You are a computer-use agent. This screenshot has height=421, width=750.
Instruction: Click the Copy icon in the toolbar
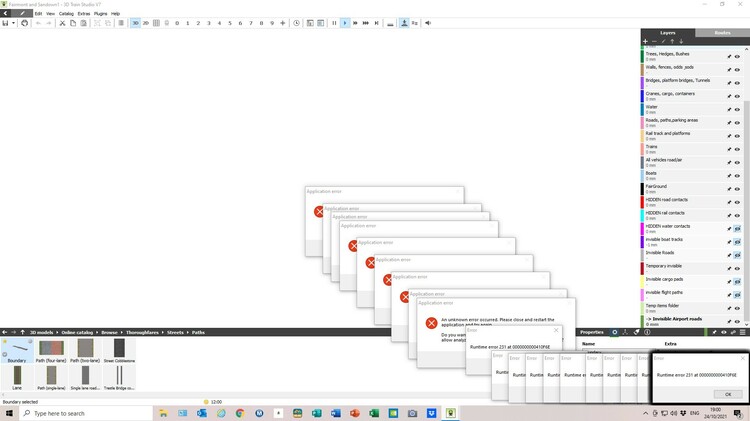73,23
